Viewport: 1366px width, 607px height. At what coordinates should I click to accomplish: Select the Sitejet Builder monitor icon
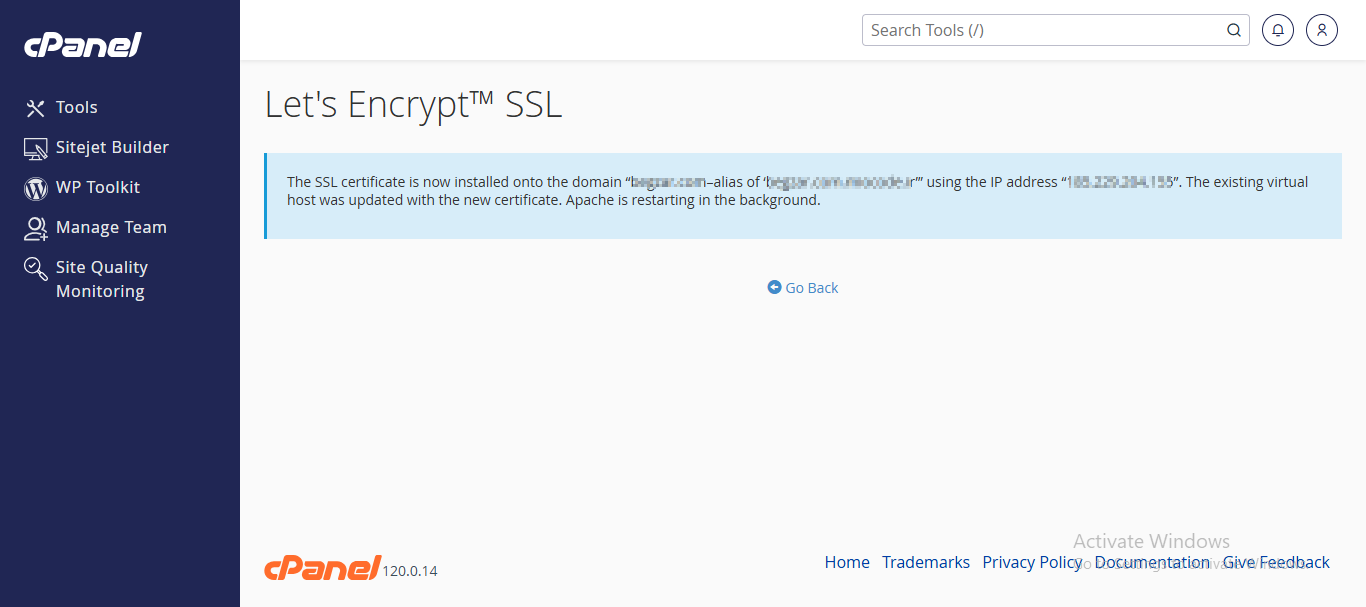click(36, 148)
